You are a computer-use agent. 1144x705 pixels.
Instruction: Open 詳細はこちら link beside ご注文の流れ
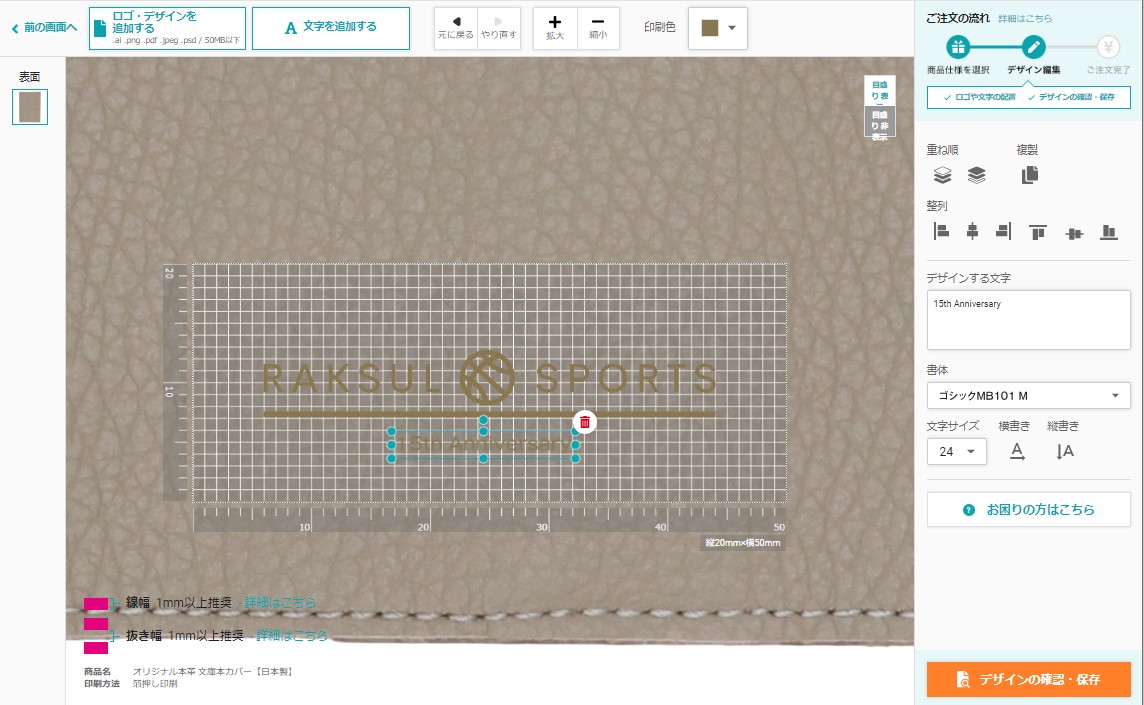pos(1025,19)
